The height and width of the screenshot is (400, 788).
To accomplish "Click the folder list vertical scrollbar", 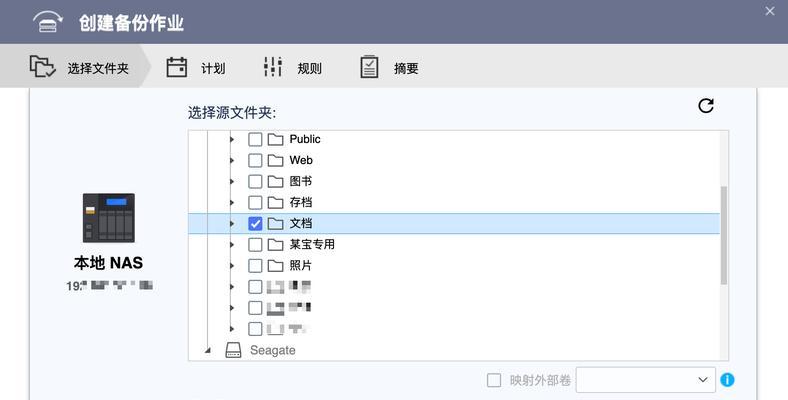I will [724, 235].
